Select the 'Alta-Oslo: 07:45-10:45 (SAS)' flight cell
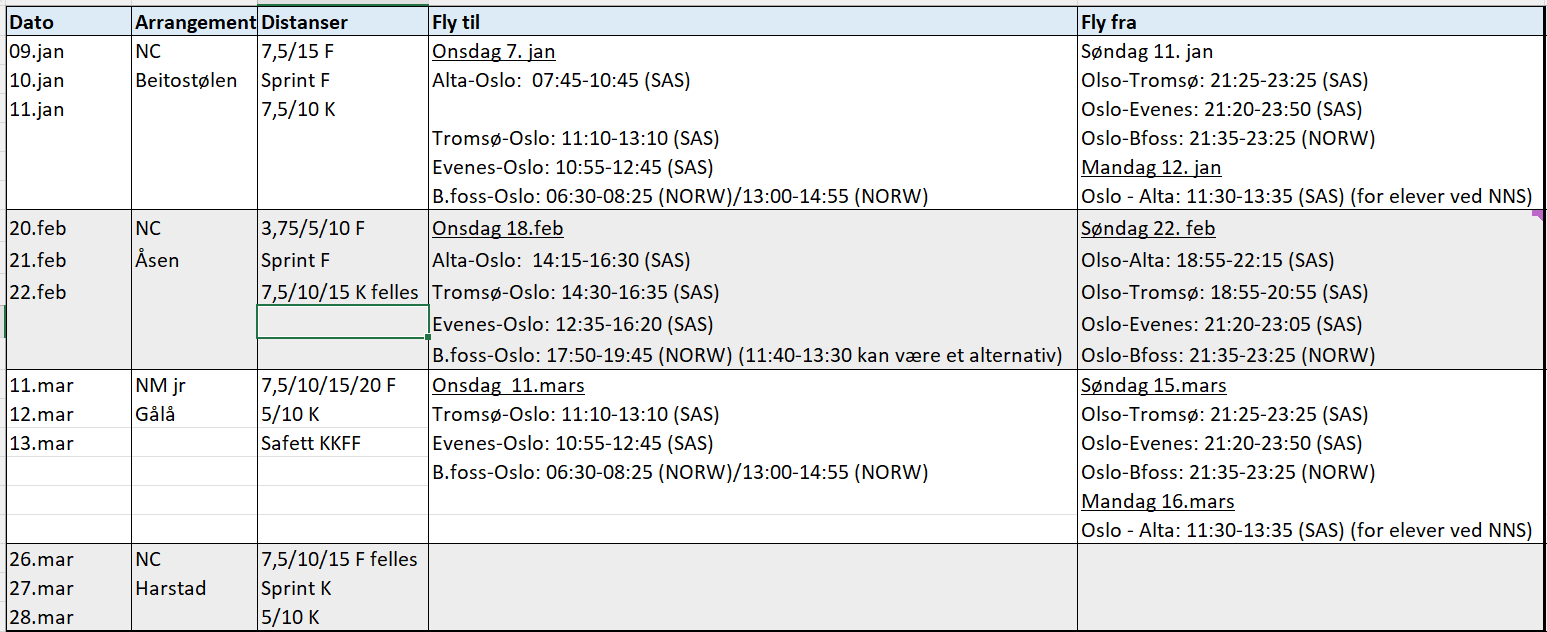The image size is (1547, 632). point(560,81)
